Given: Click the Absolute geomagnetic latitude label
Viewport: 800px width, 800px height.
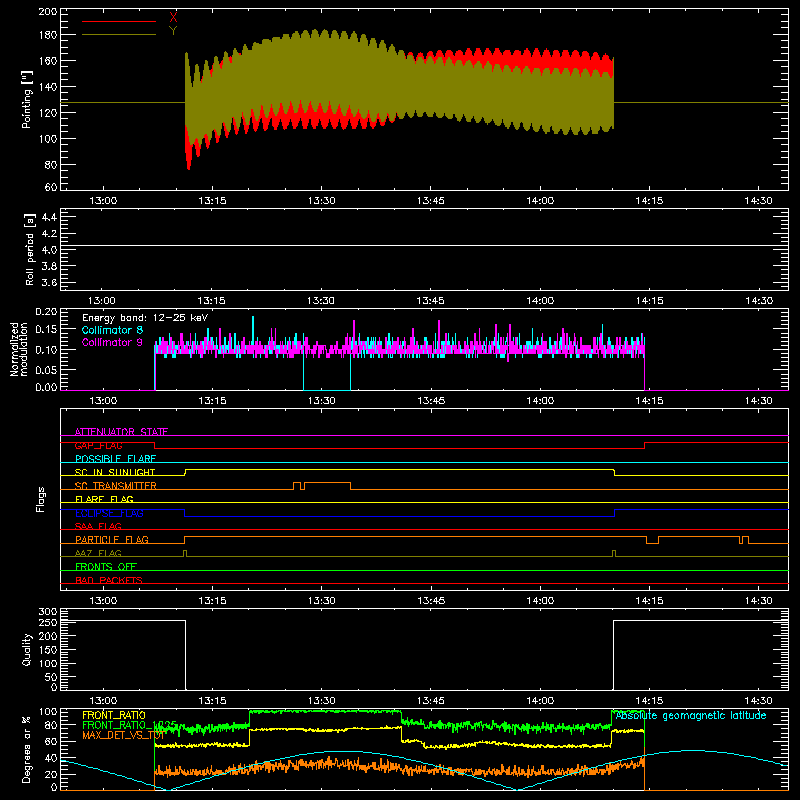Looking at the screenshot, I should pos(691,715).
